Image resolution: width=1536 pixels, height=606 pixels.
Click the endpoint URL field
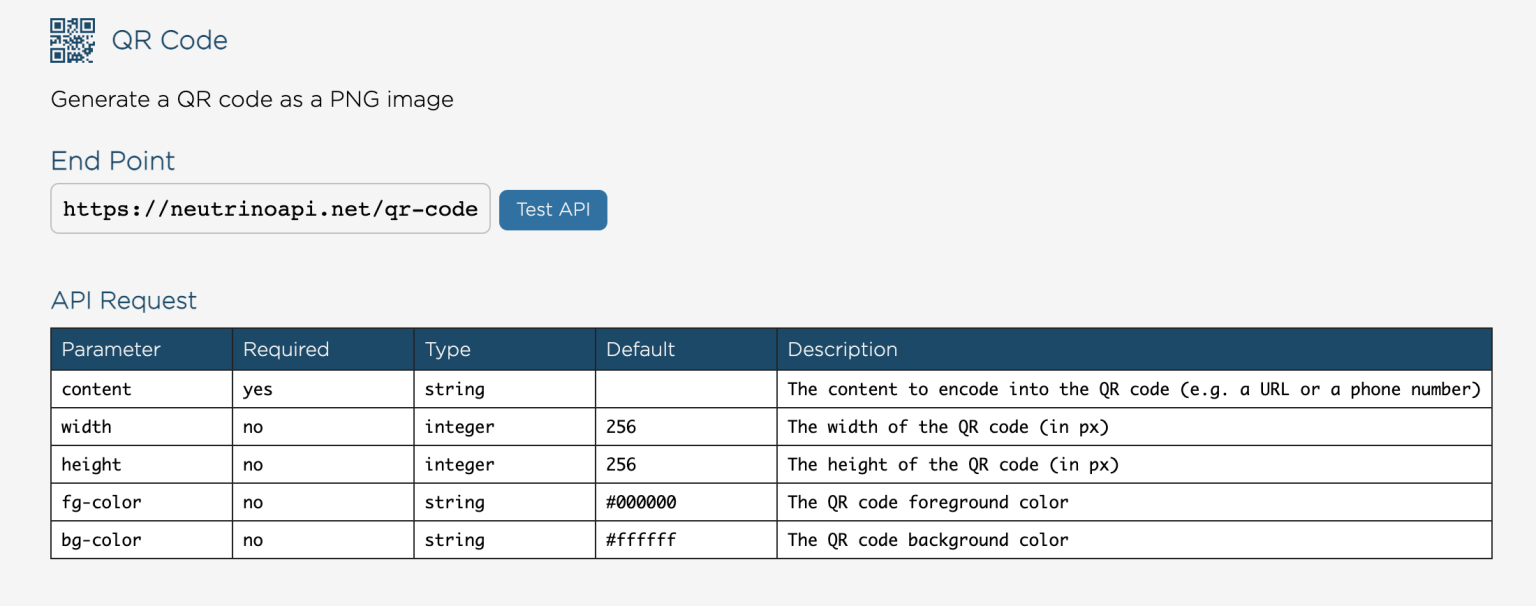tap(270, 209)
